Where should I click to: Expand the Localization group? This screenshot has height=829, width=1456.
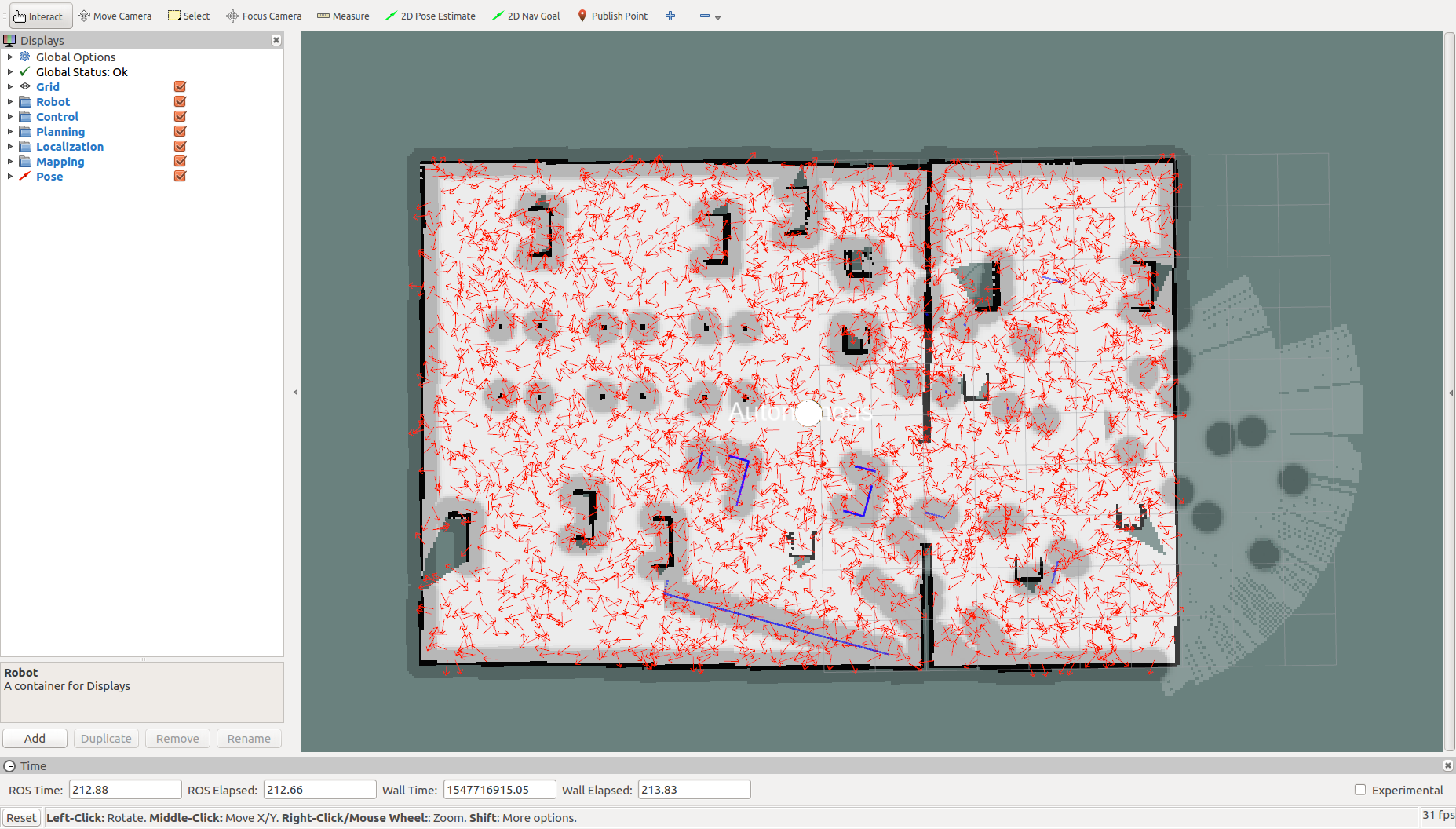click(x=9, y=146)
